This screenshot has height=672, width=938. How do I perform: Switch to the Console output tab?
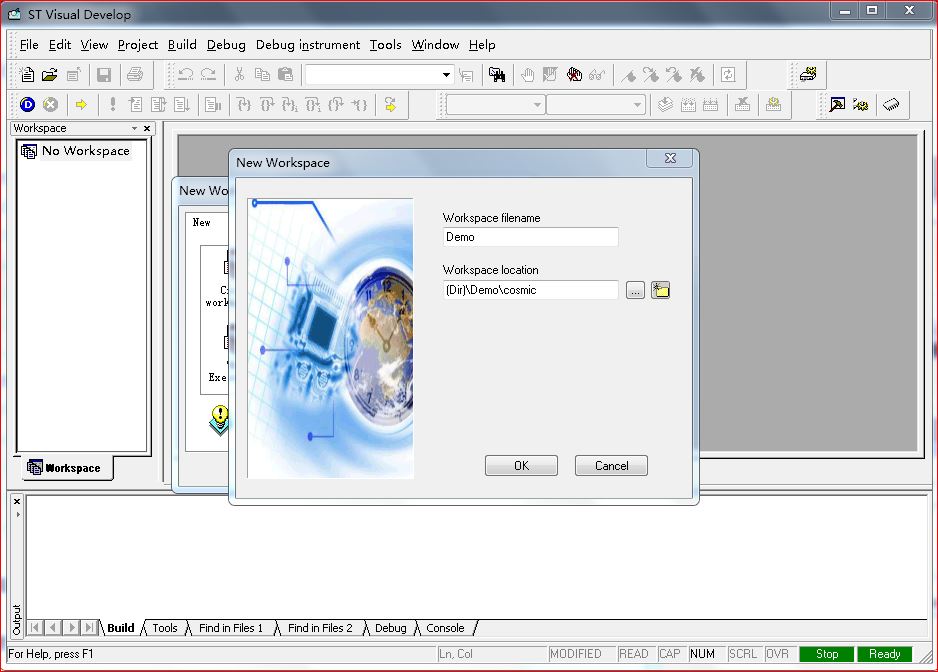(x=445, y=628)
